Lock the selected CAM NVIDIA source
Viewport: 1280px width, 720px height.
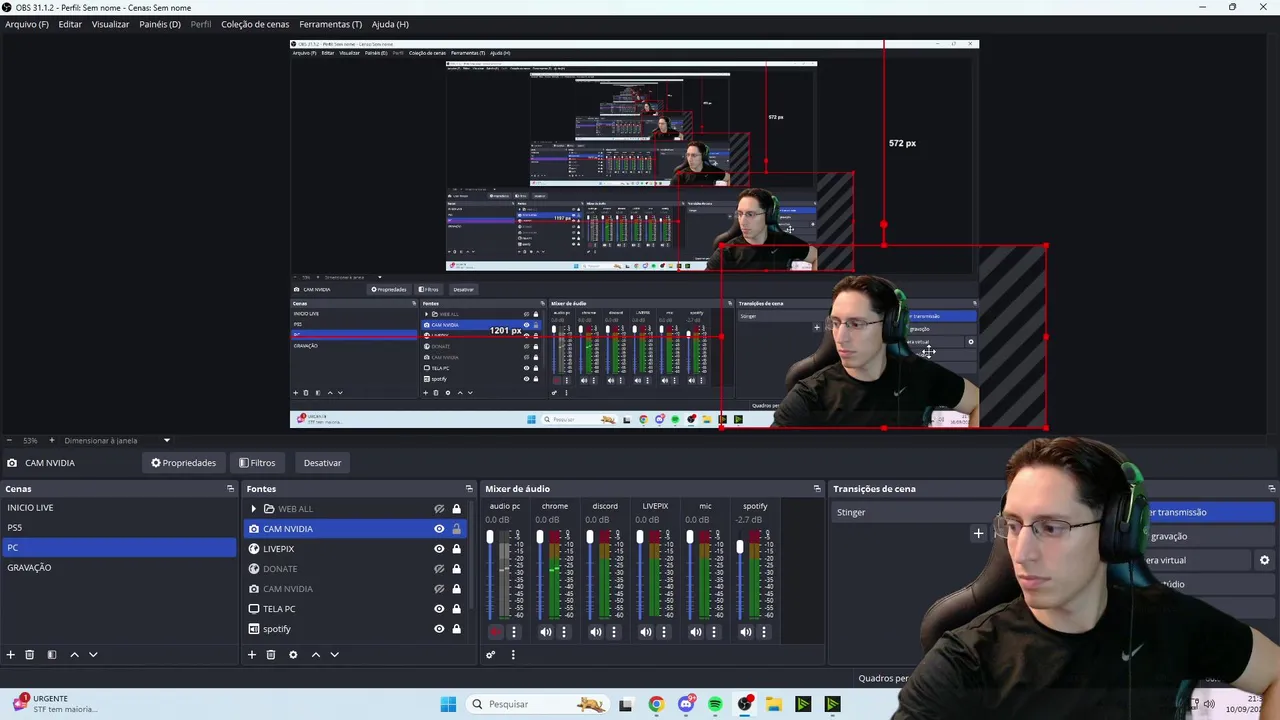[457, 529]
